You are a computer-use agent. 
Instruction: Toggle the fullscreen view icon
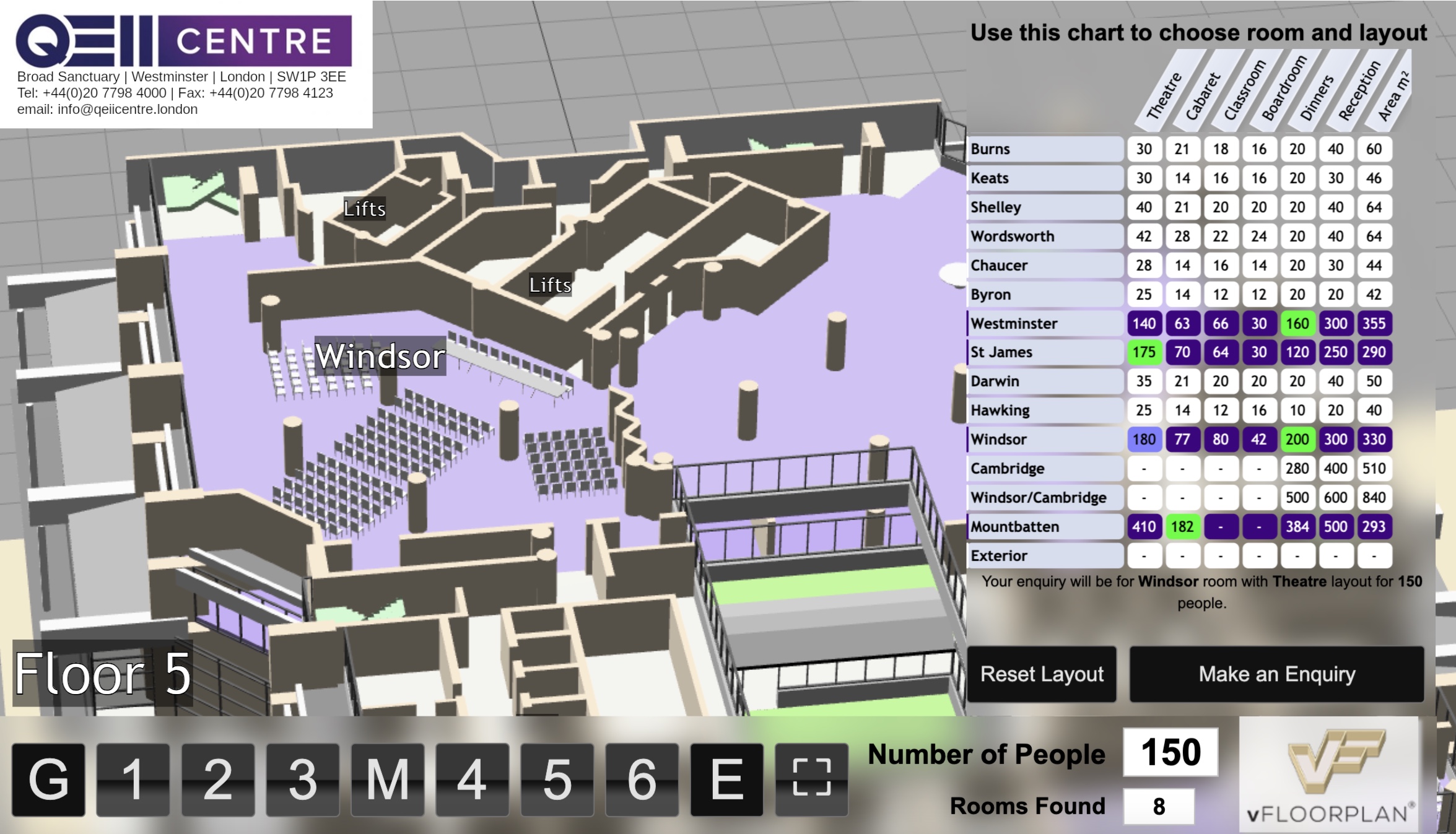coord(811,778)
